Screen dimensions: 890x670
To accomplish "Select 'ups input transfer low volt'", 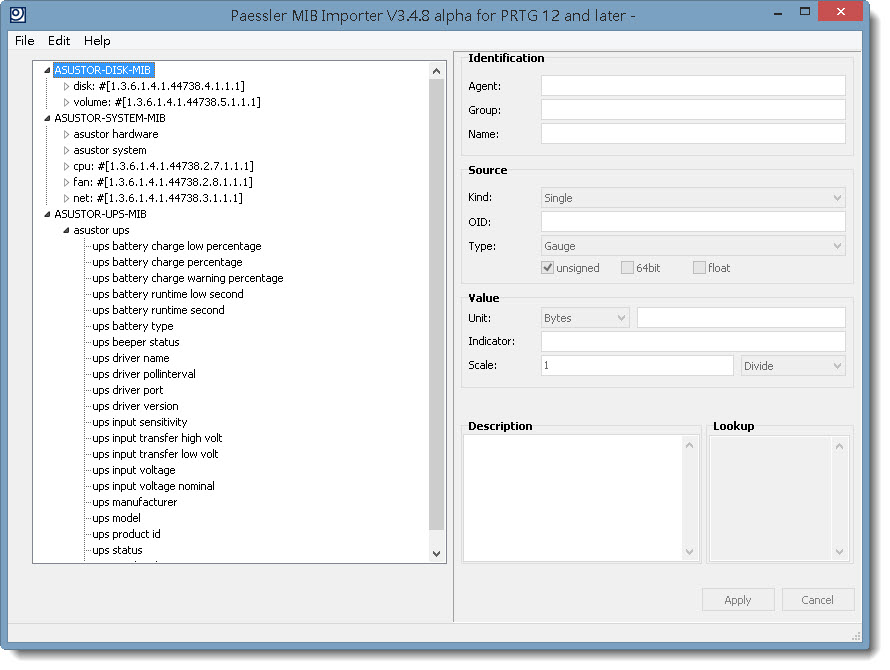I will coord(155,454).
